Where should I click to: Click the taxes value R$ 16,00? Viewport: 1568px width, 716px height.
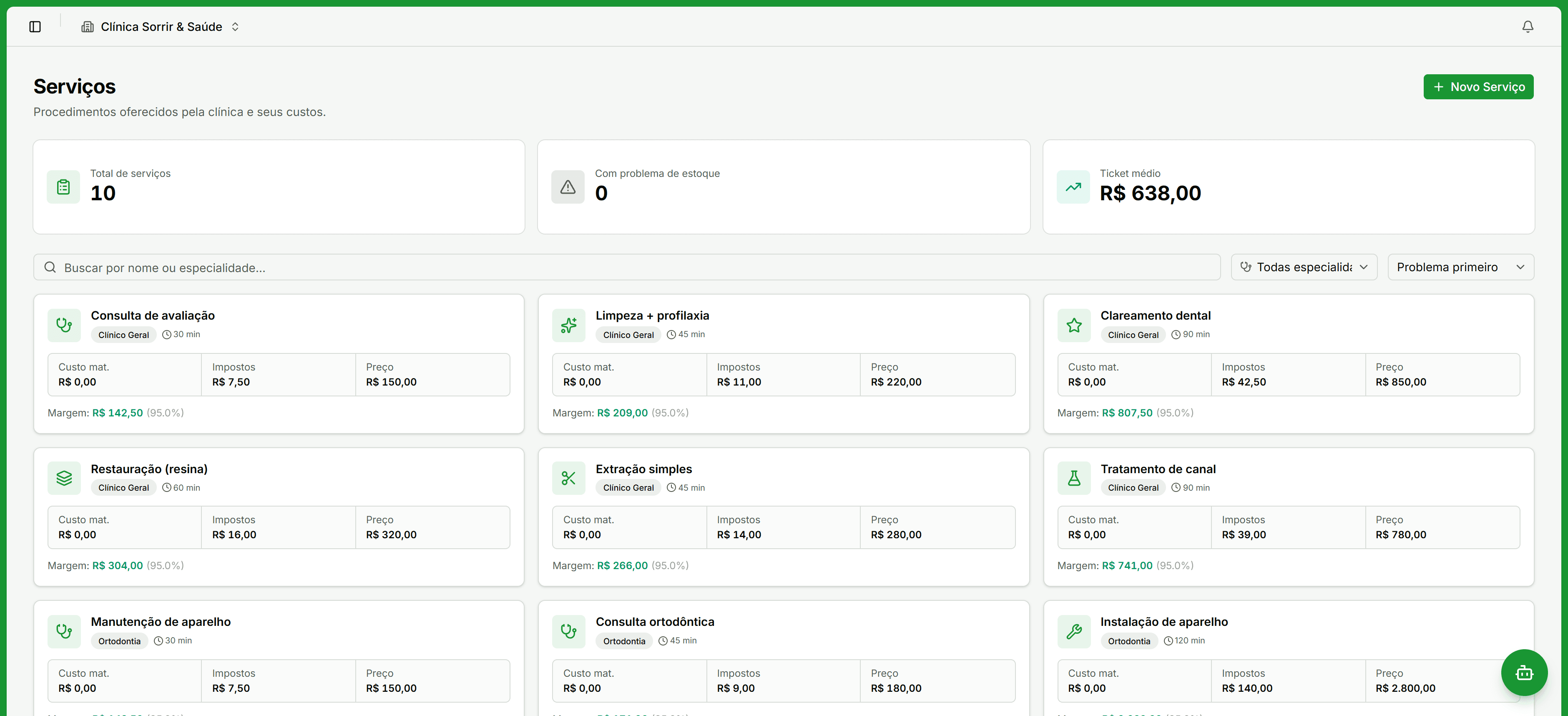click(234, 534)
